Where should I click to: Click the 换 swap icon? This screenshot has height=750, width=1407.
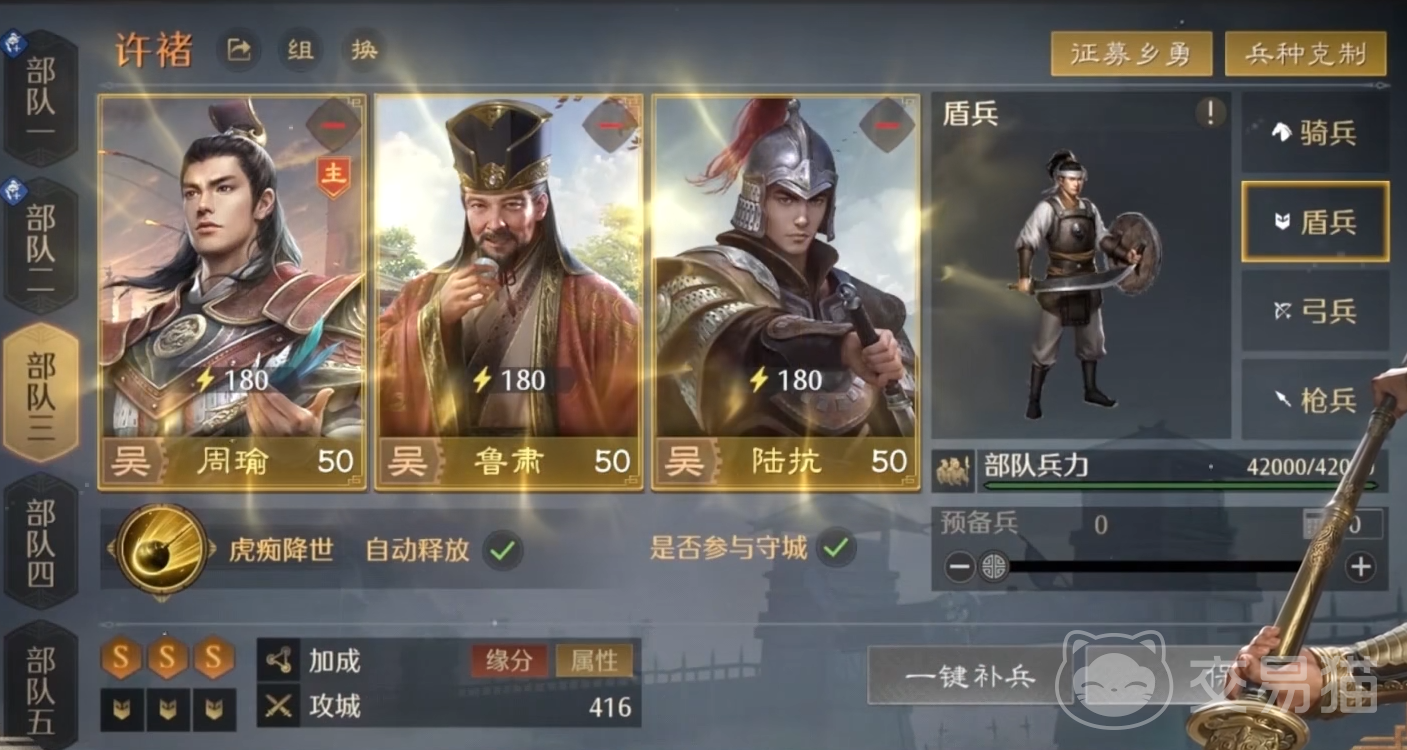point(364,50)
